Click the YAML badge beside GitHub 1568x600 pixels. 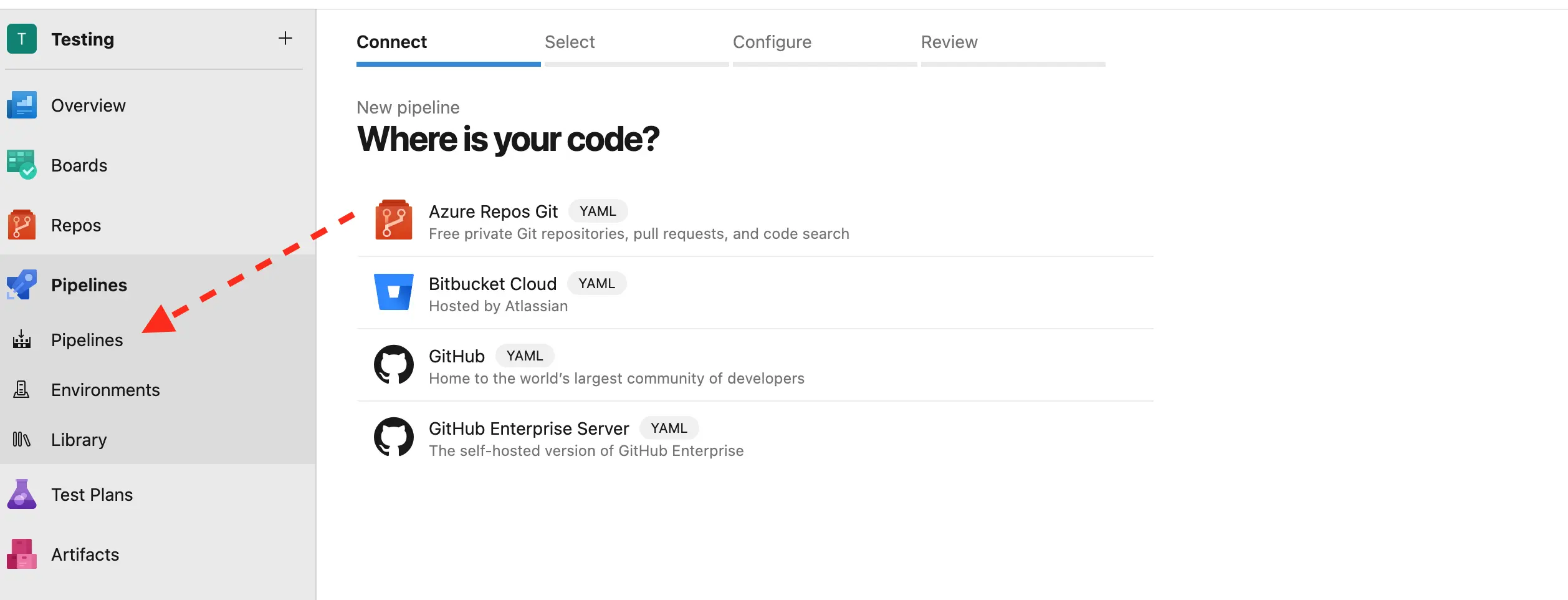pos(525,356)
